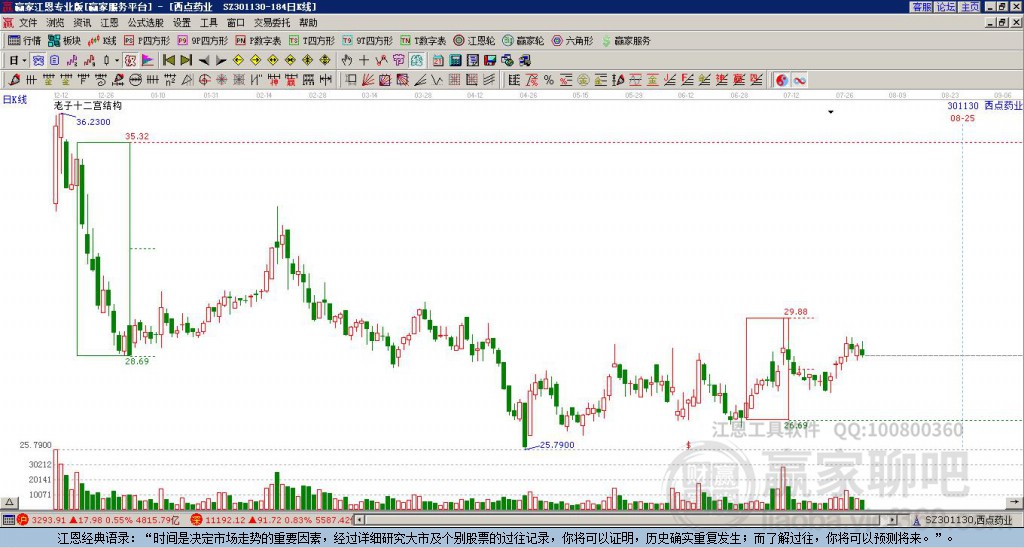This screenshot has height=548, width=1024.
Task: Open the T数字表 tool
Action: (x=423, y=40)
